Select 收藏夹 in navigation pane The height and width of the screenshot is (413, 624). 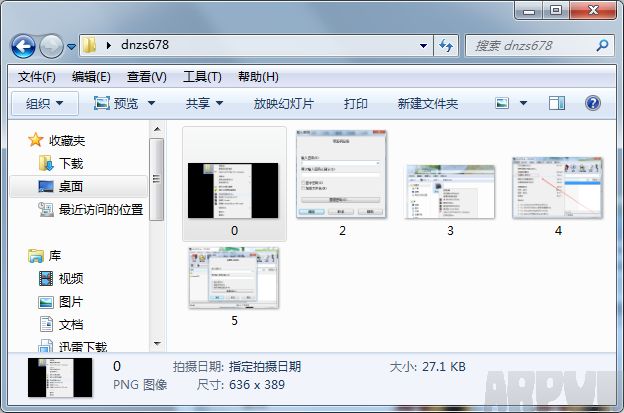click(x=67, y=140)
